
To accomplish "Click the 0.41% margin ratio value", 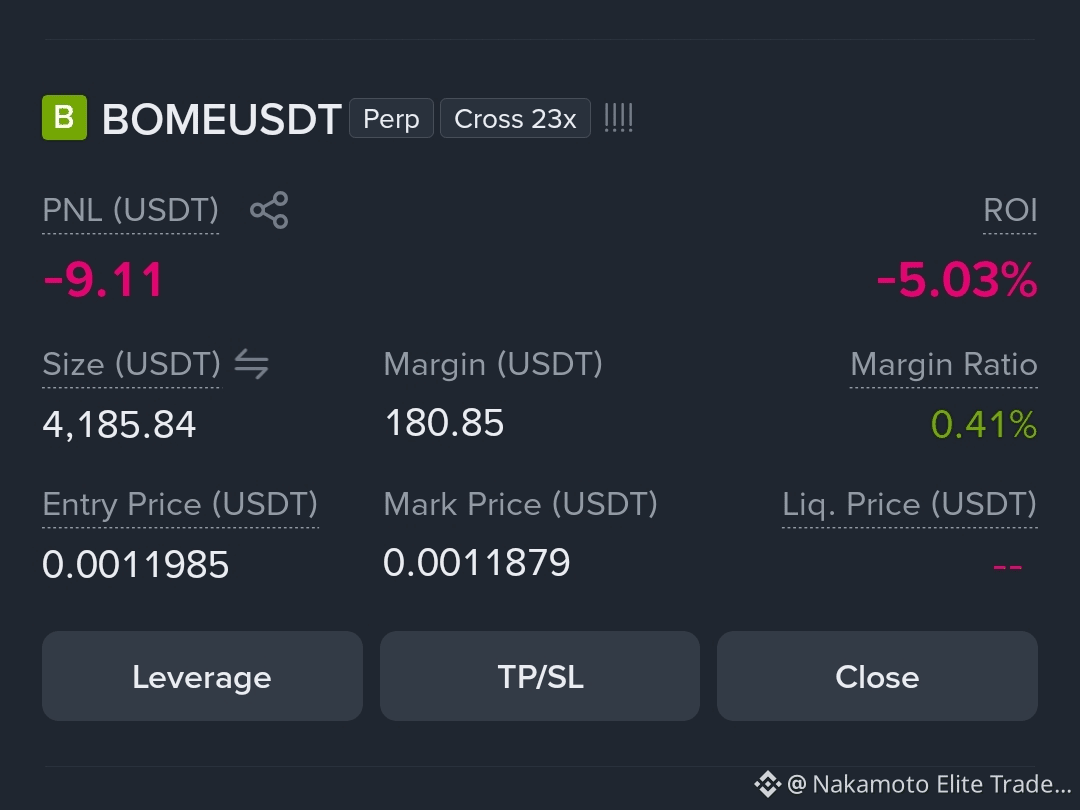I will [984, 424].
